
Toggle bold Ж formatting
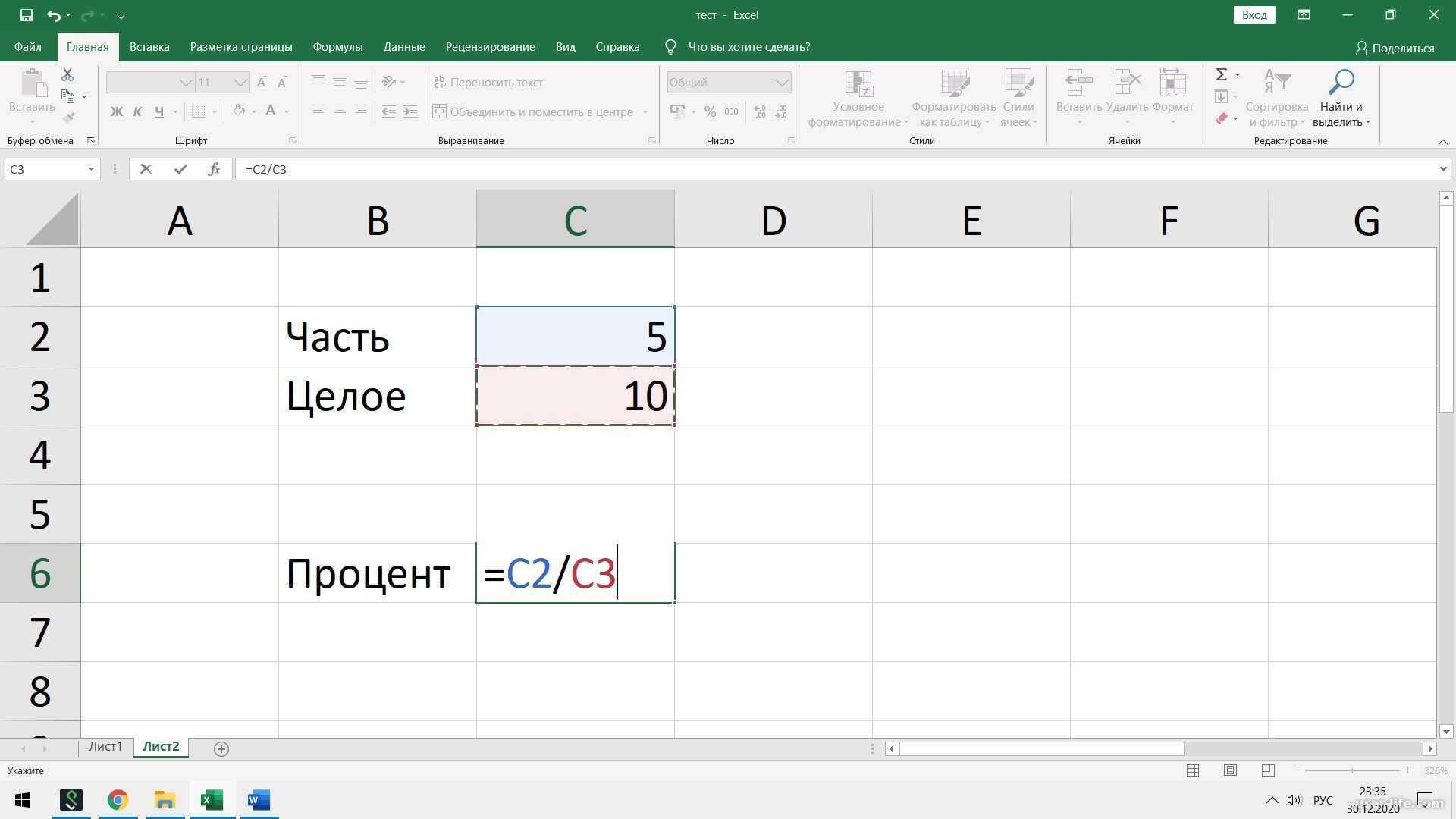click(117, 111)
